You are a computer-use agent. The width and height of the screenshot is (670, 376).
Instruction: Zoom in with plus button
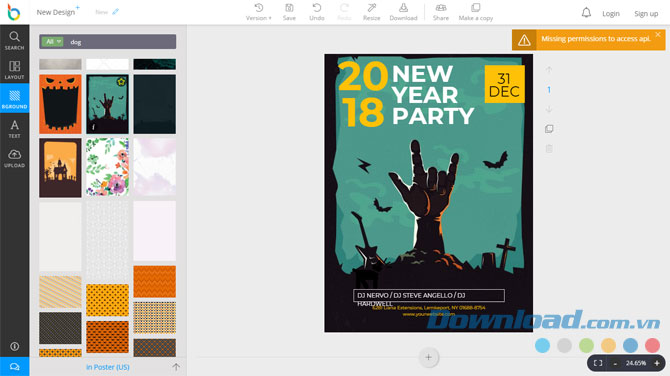point(657,363)
